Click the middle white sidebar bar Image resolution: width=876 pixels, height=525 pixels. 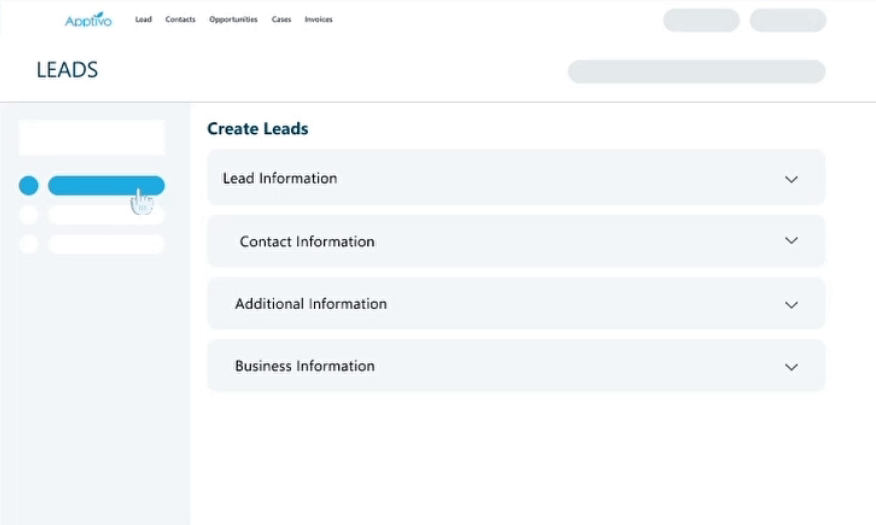(x=106, y=215)
